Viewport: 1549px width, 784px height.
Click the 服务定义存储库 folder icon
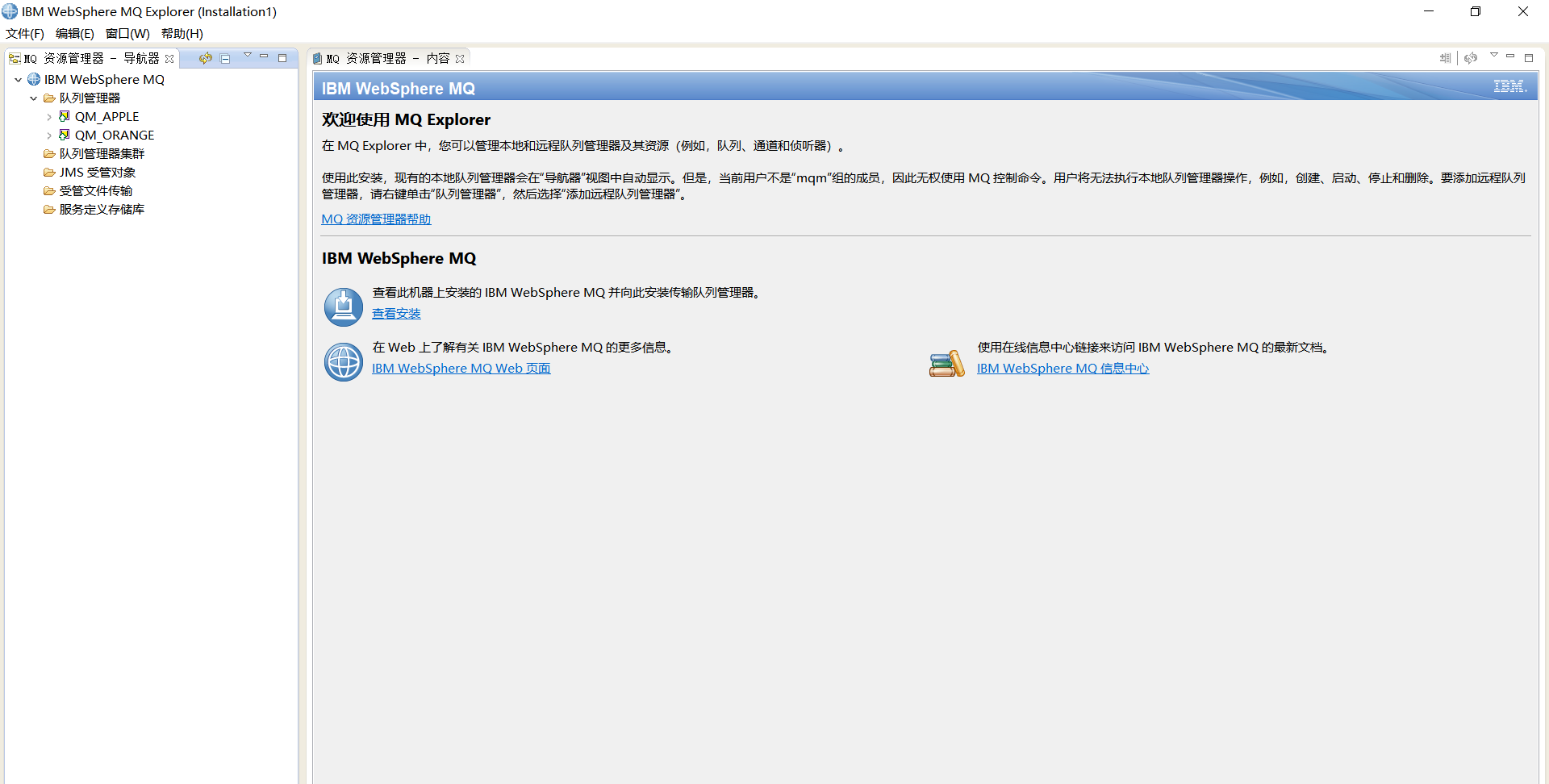(49, 210)
